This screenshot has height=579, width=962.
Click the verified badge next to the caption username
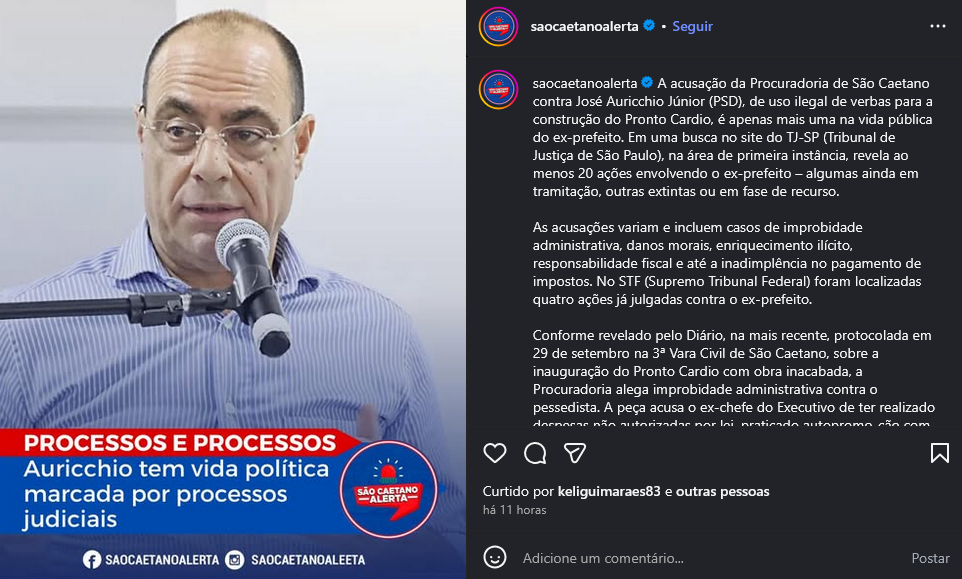tap(647, 83)
